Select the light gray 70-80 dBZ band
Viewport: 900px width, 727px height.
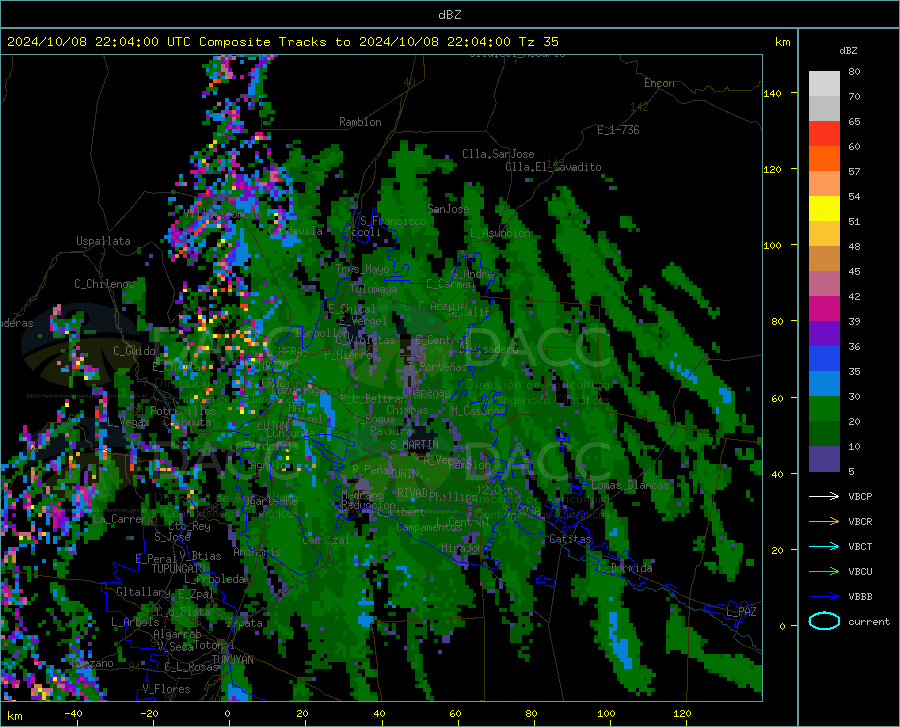click(824, 84)
